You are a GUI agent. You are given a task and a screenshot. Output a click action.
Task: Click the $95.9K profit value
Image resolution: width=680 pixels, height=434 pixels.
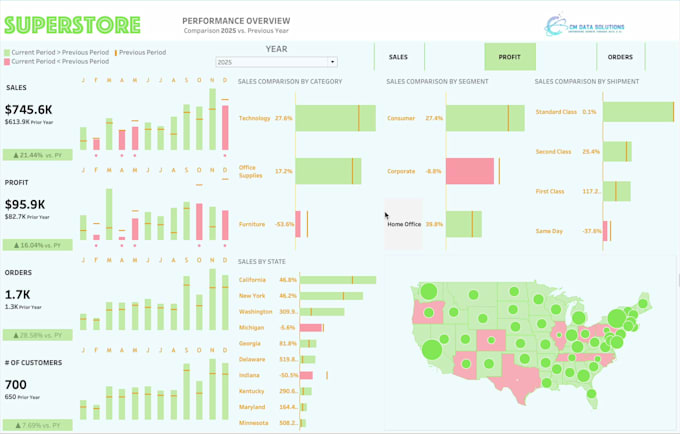25,205
